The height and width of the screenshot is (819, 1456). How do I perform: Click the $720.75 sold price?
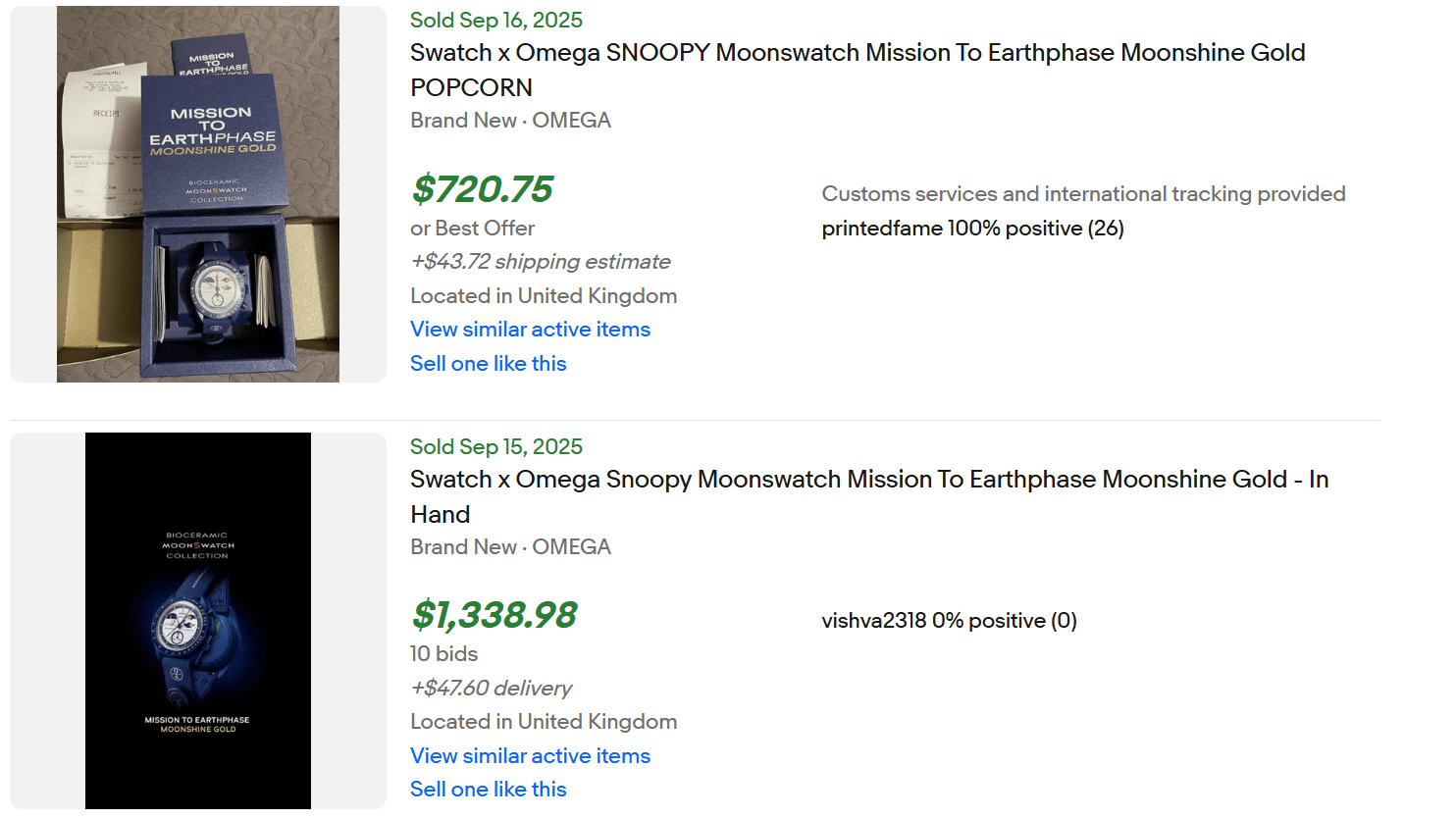coord(482,189)
